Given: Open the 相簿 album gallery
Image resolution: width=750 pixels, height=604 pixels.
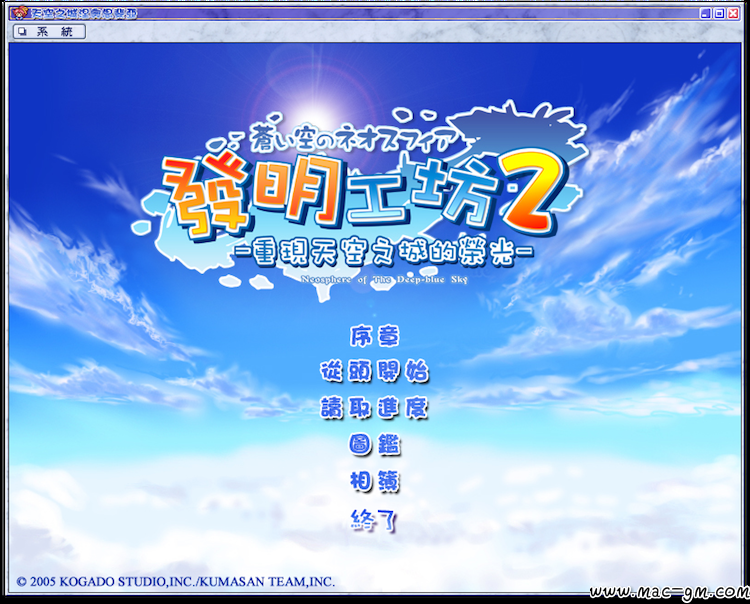Looking at the screenshot, I should pyautogui.click(x=375, y=481).
